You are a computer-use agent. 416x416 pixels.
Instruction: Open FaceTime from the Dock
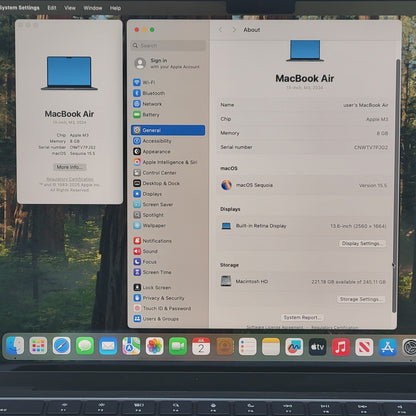[x=178, y=346]
